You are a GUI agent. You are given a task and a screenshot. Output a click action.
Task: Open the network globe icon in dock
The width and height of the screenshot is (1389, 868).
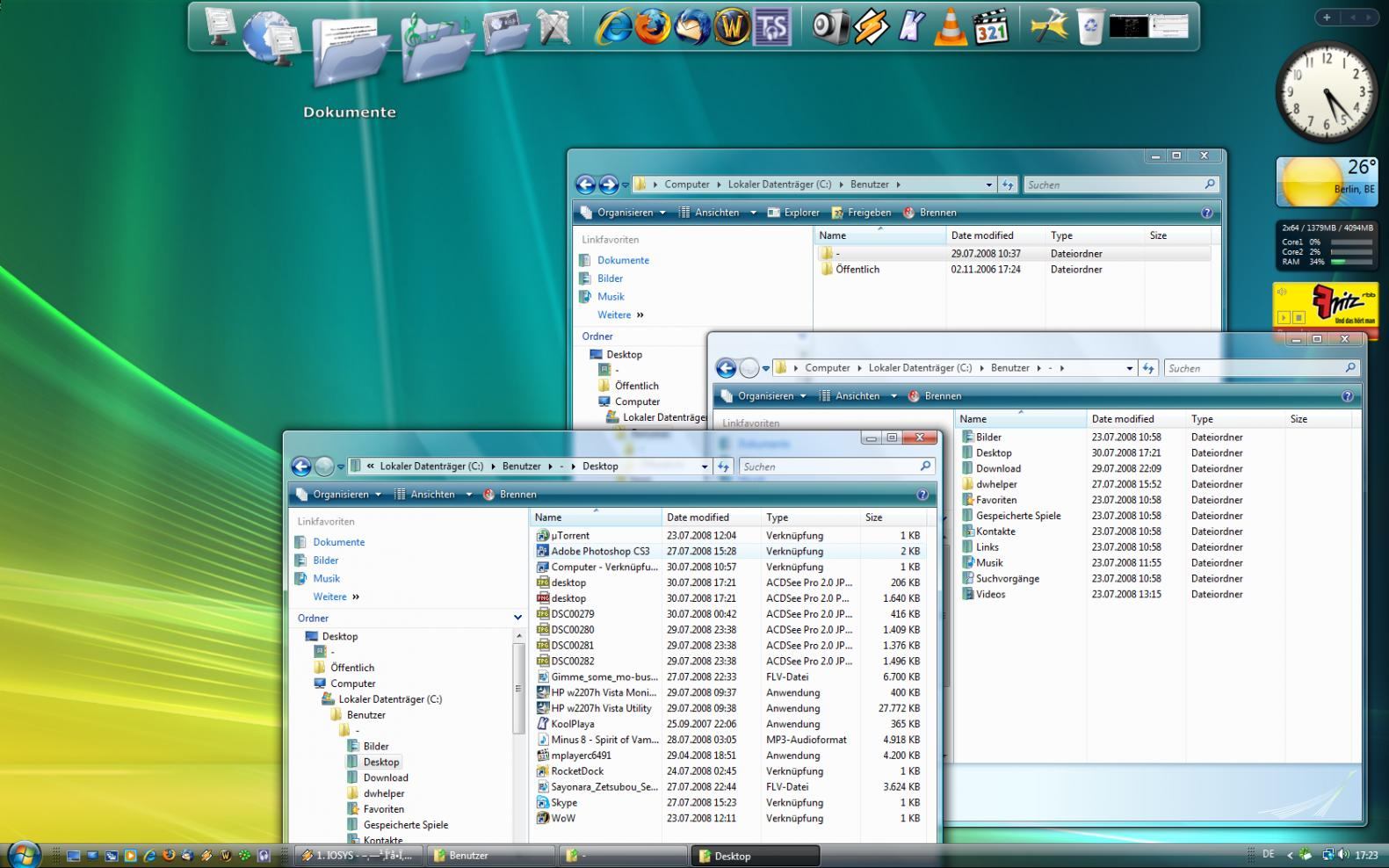271,37
